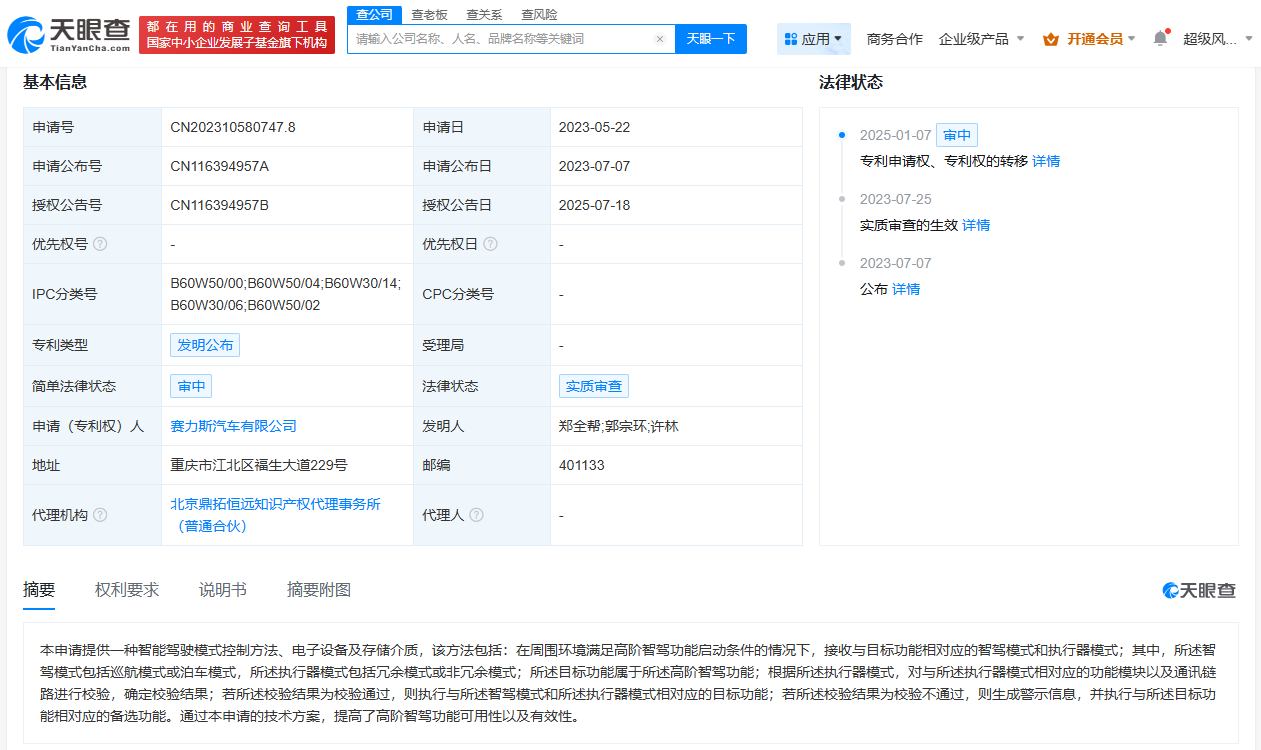
Task: Expand the 应用 dropdown menu
Action: (x=814, y=39)
